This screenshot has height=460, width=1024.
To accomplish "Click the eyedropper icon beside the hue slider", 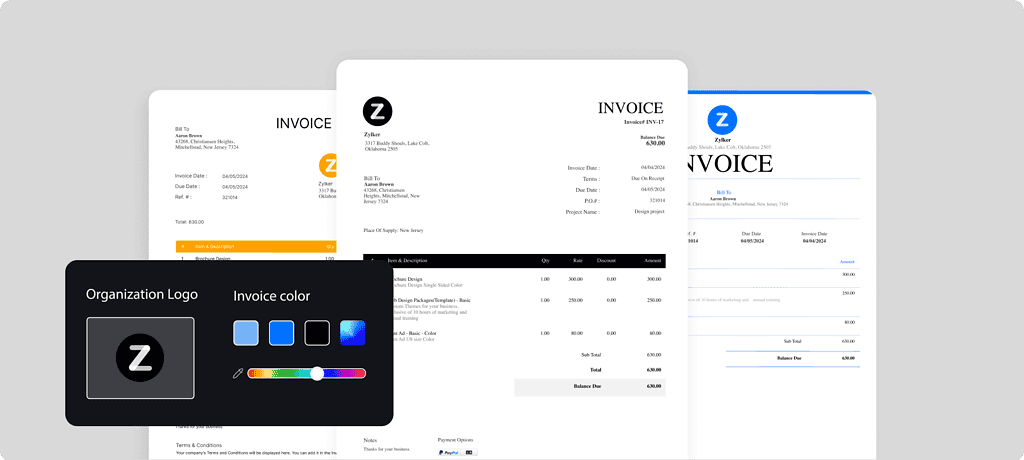I will pyautogui.click(x=238, y=374).
